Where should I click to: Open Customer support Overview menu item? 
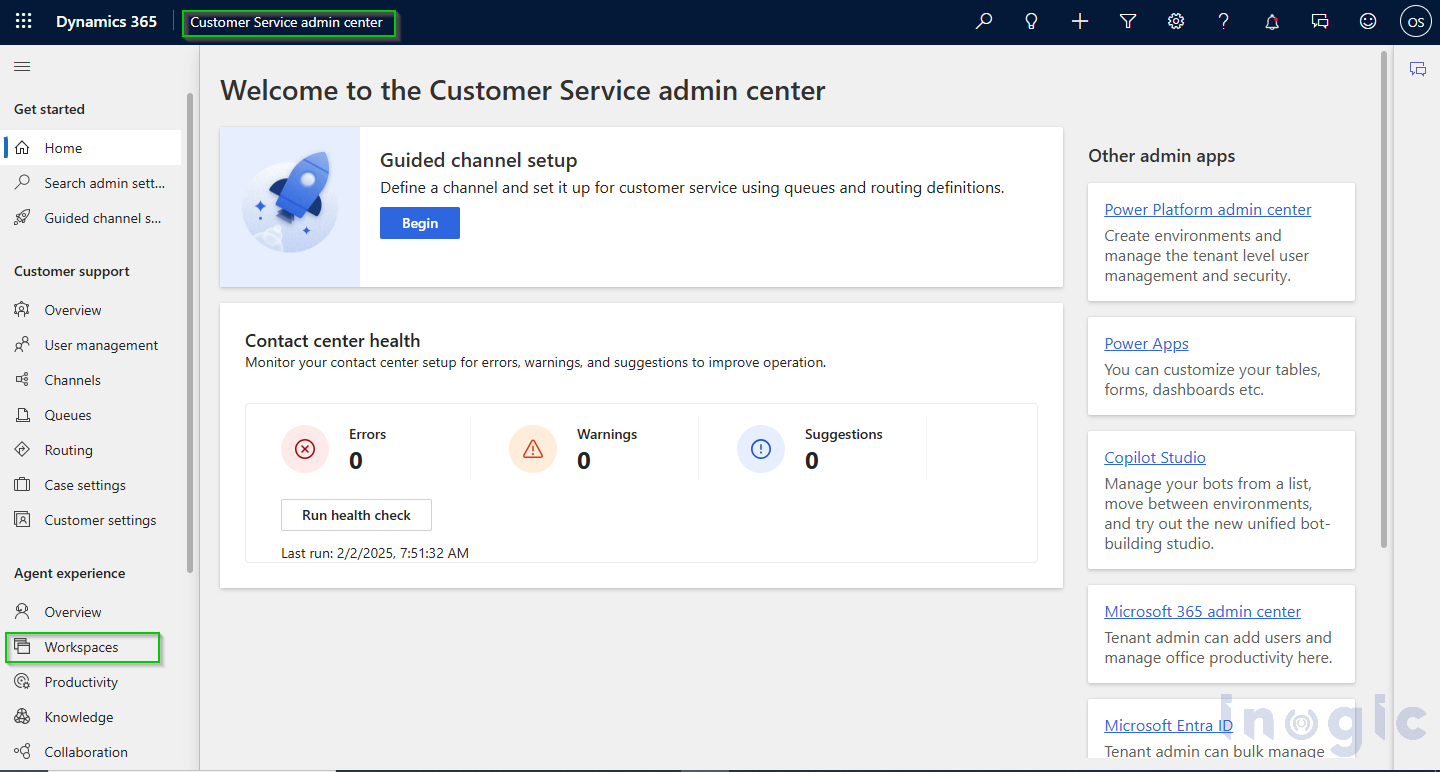93,310
